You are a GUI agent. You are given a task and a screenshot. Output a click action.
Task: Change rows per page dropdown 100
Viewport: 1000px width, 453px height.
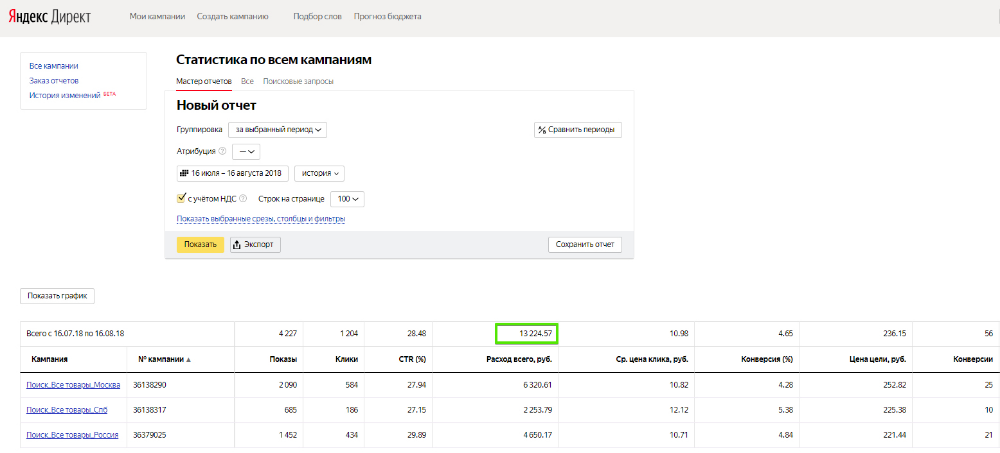coord(348,199)
